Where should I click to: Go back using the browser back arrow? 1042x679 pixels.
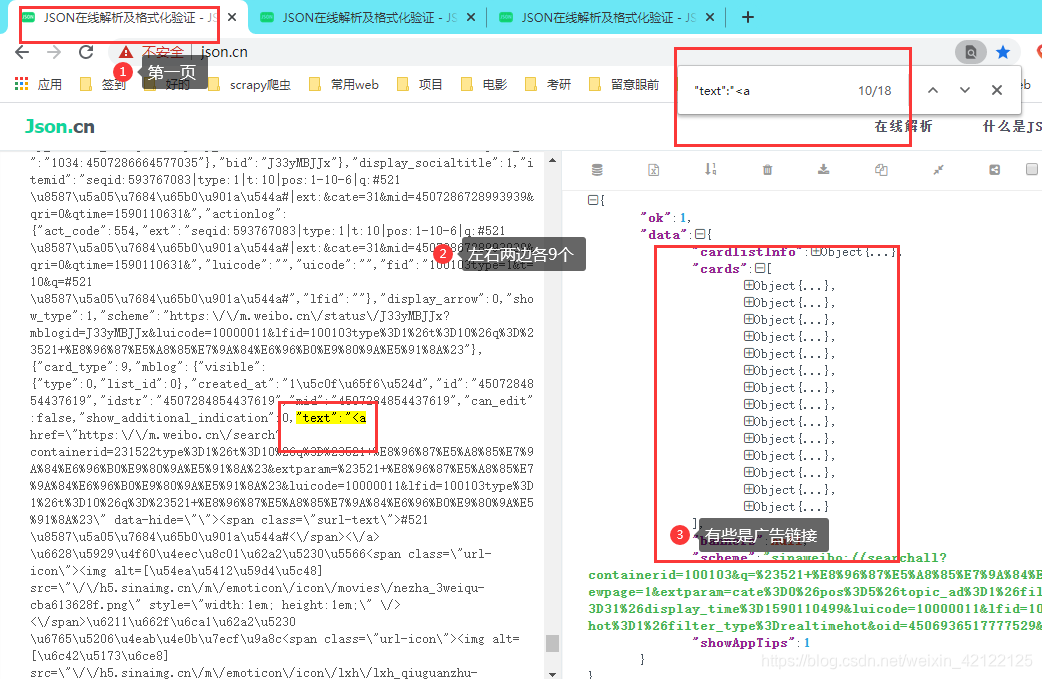click(22, 52)
